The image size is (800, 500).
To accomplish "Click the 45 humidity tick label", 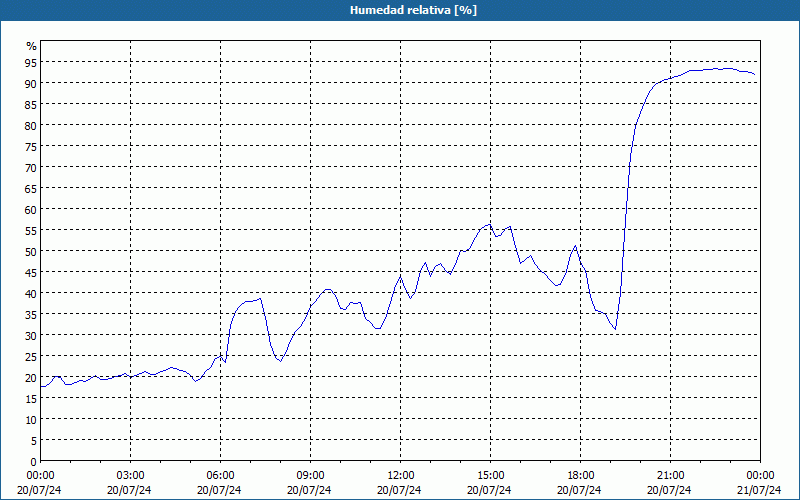I will (x=31, y=272).
